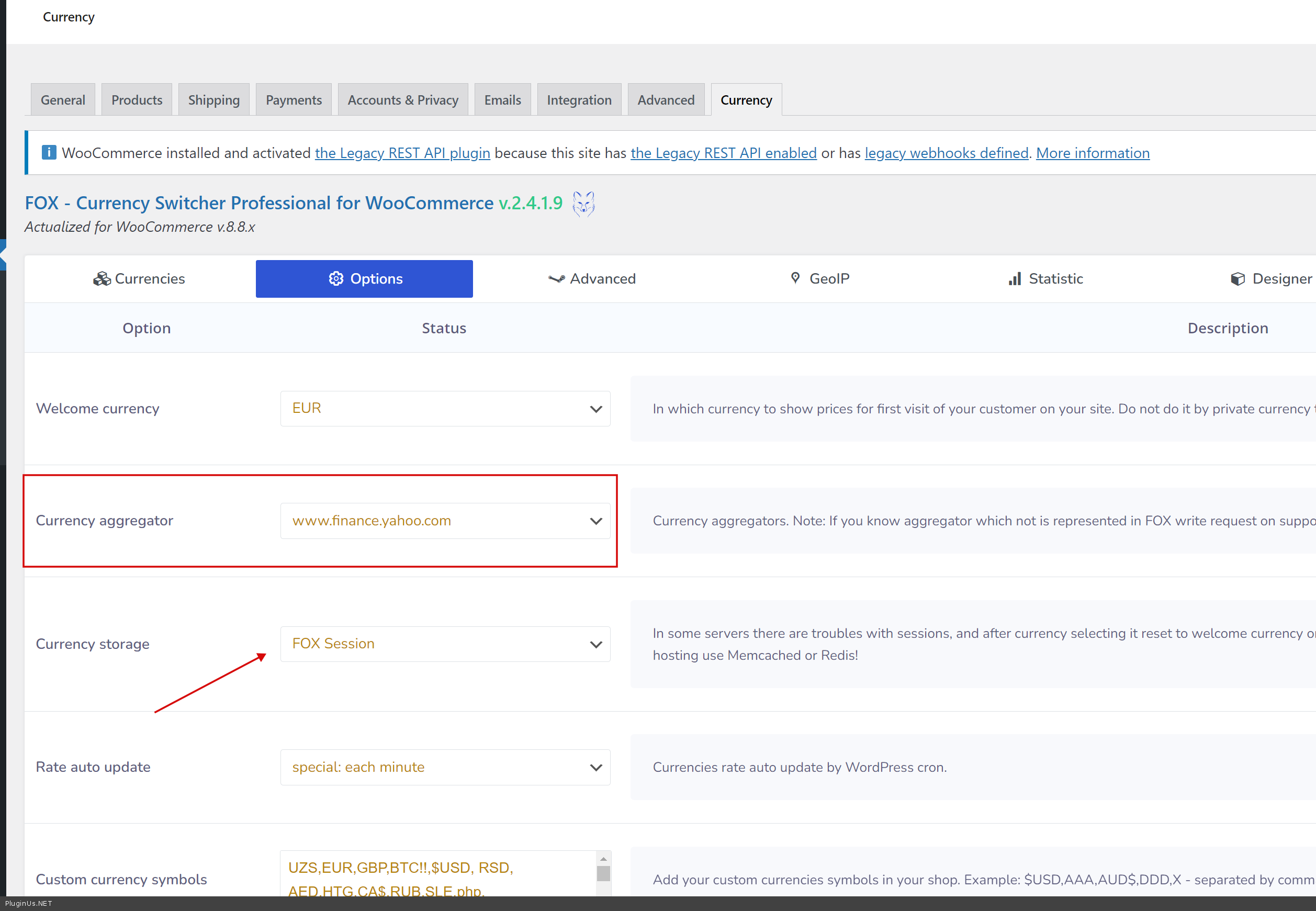Image resolution: width=1316 pixels, height=911 pixels.
Task: Switch to the Designer tab
Action: [x=1271, y=278]
